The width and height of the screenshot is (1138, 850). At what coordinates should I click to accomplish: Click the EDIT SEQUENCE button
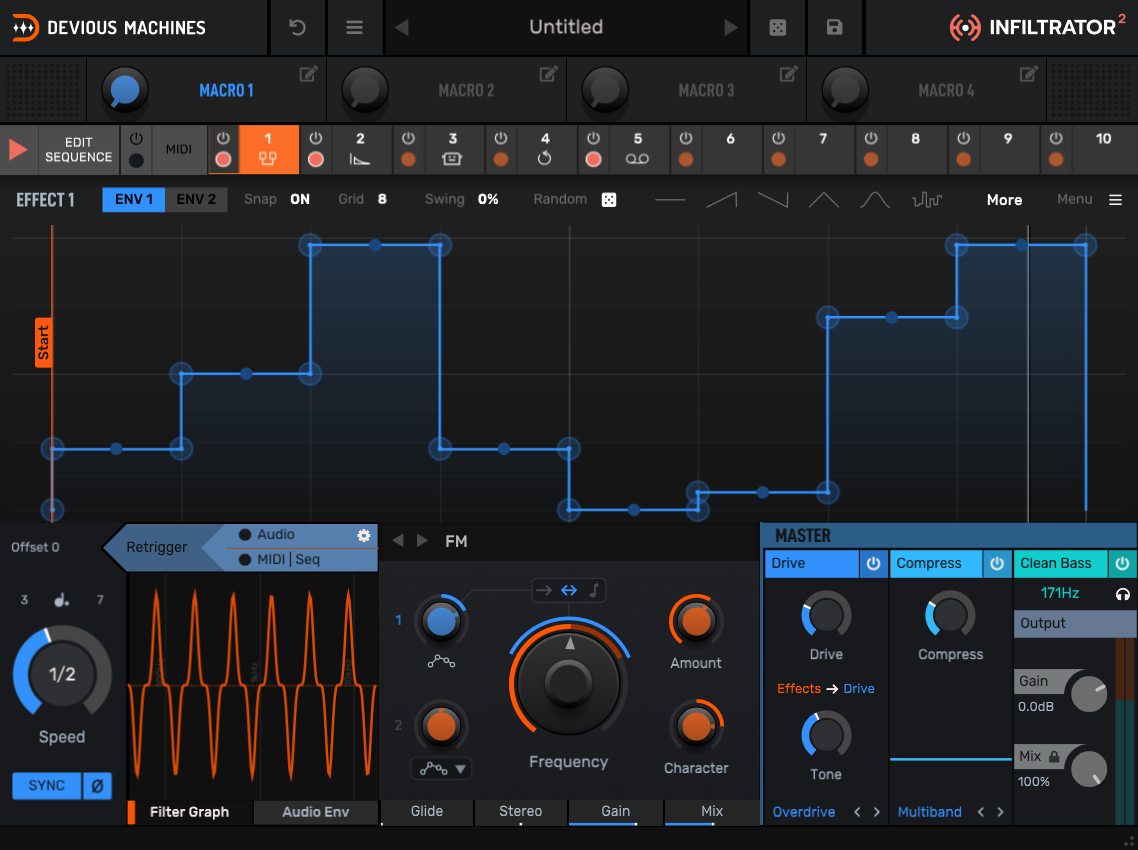pyautogui.click(x=78, y=150)
